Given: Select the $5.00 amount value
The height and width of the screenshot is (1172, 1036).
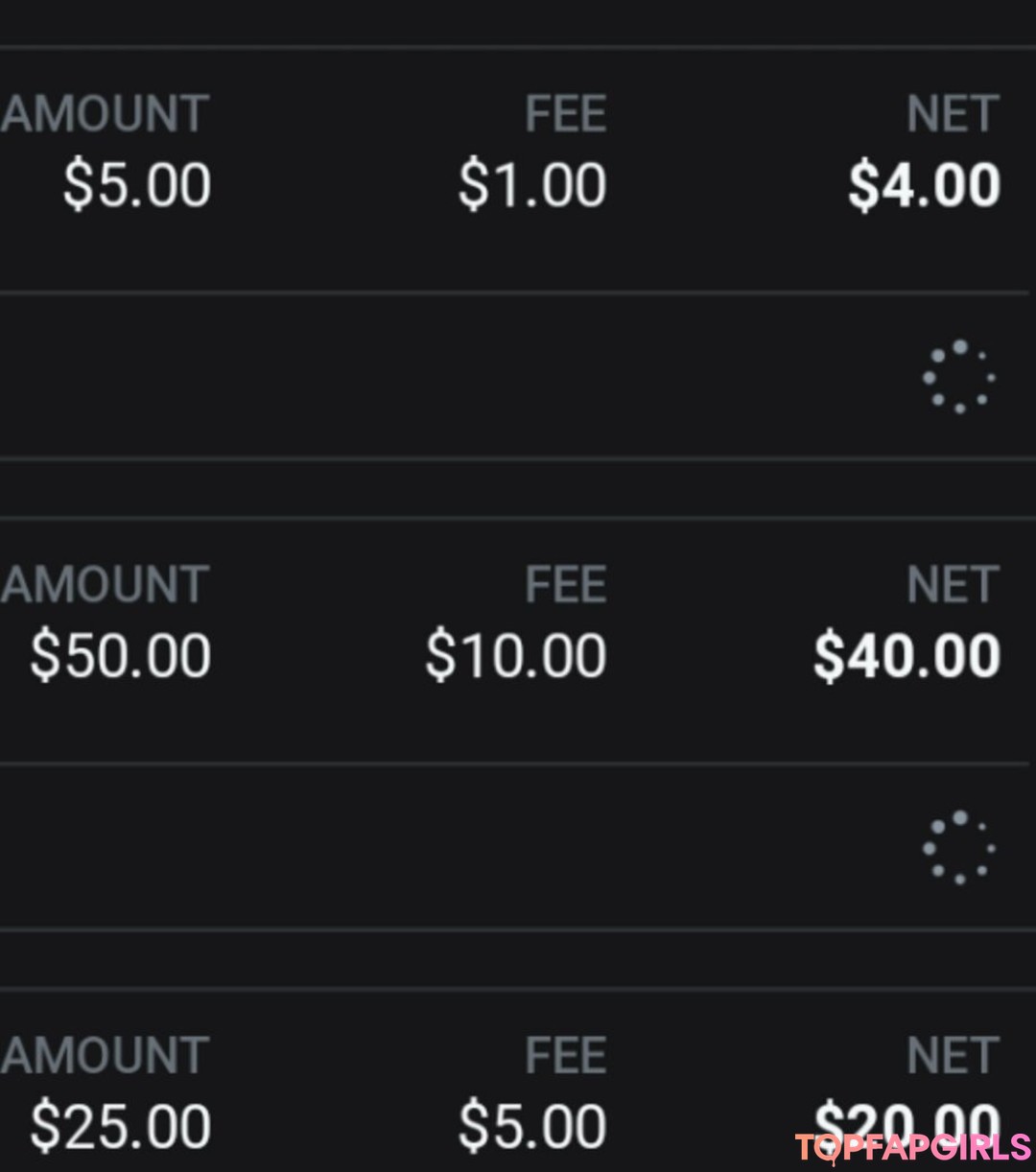Looking at the screenshot, I should [137, 185].
